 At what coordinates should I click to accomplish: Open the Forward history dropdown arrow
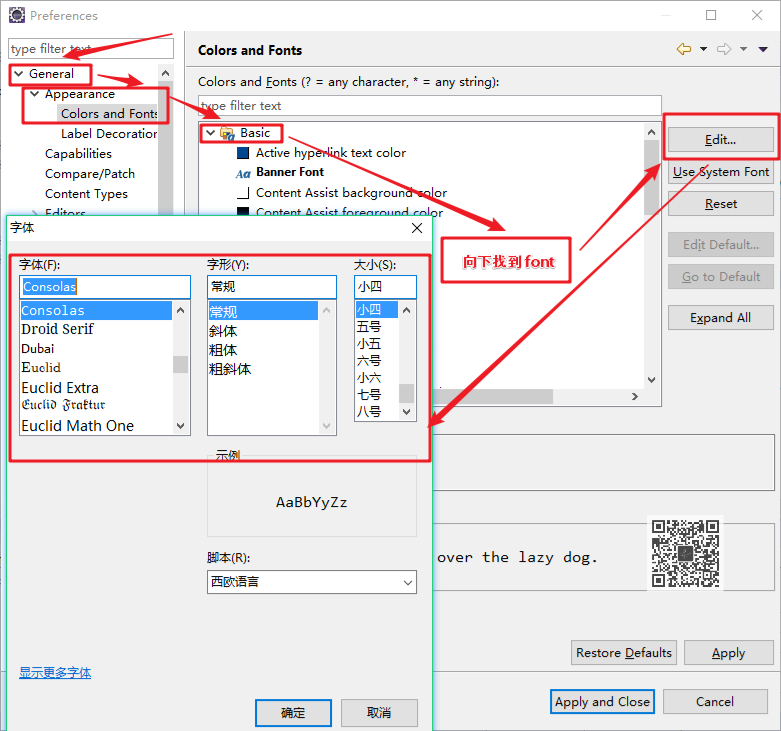coord(743,49)
